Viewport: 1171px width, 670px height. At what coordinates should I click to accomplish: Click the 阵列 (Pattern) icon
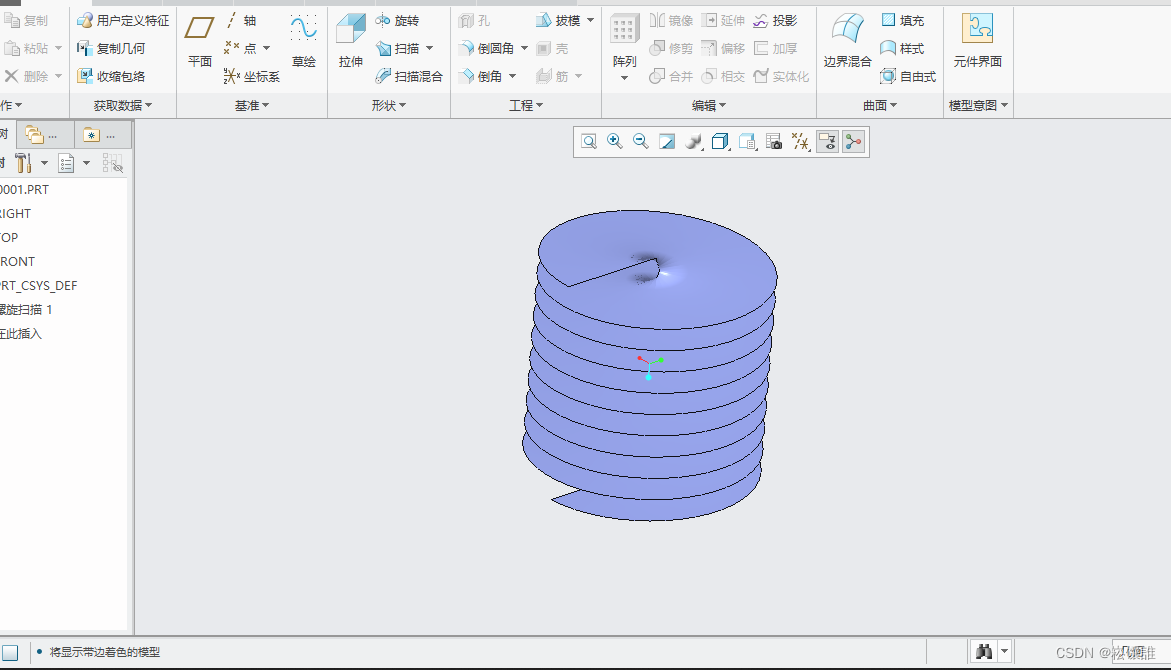(624, 42)
